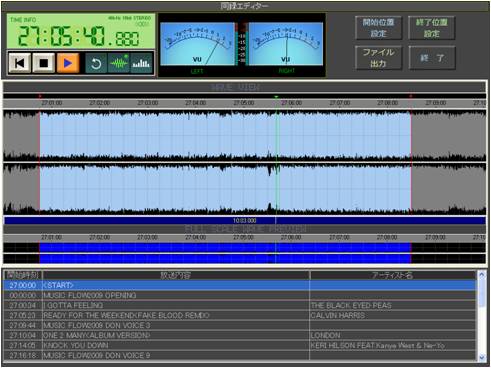Select the <START> row
Screen dimensions: 491x368
(x=240, y=285)
